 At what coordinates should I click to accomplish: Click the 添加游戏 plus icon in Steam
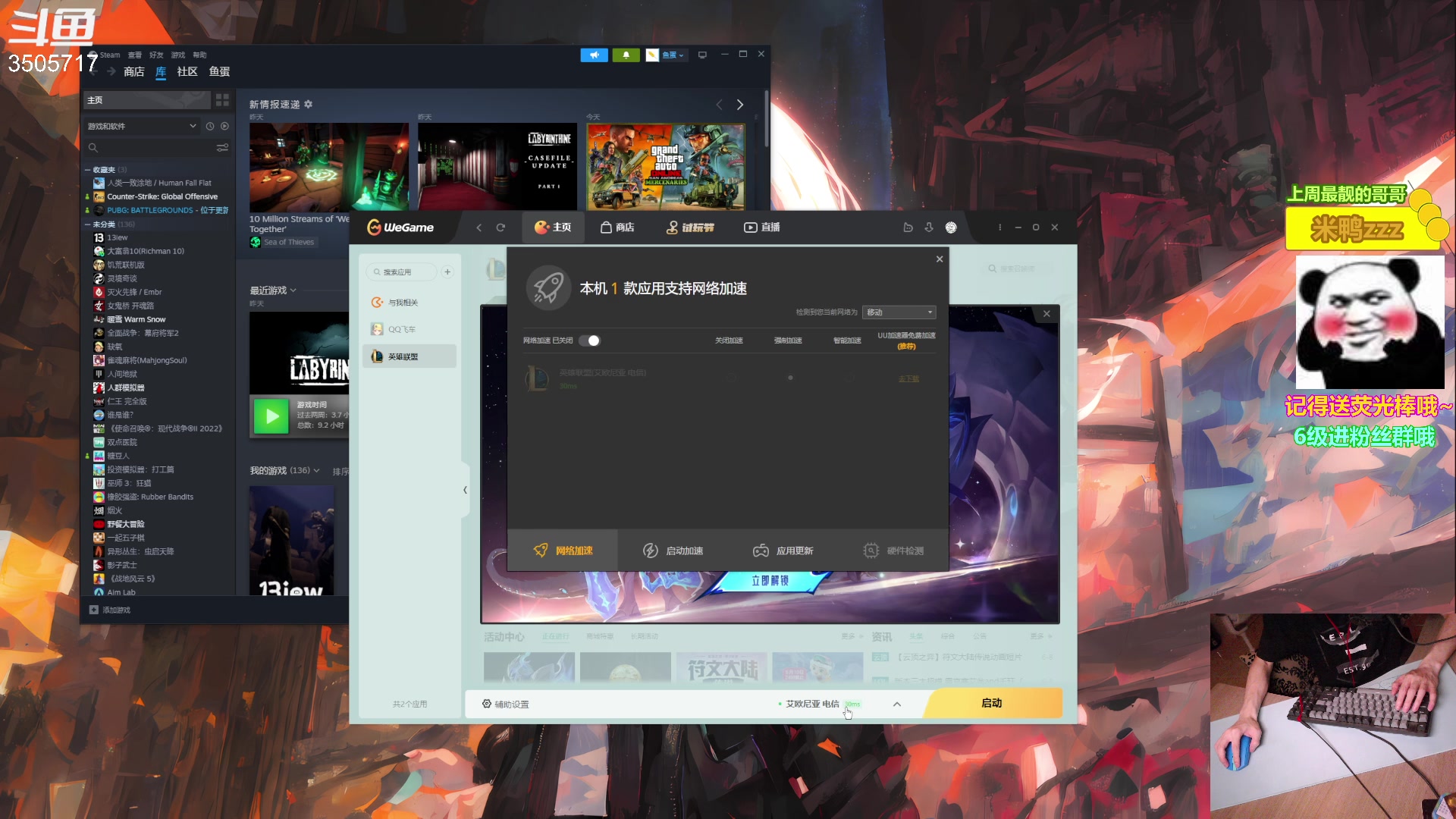(x=94, y=610)
